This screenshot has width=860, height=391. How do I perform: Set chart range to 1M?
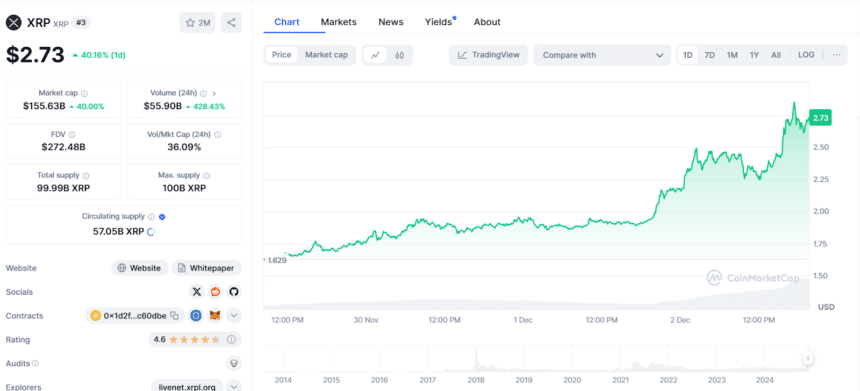coord(732,55)
